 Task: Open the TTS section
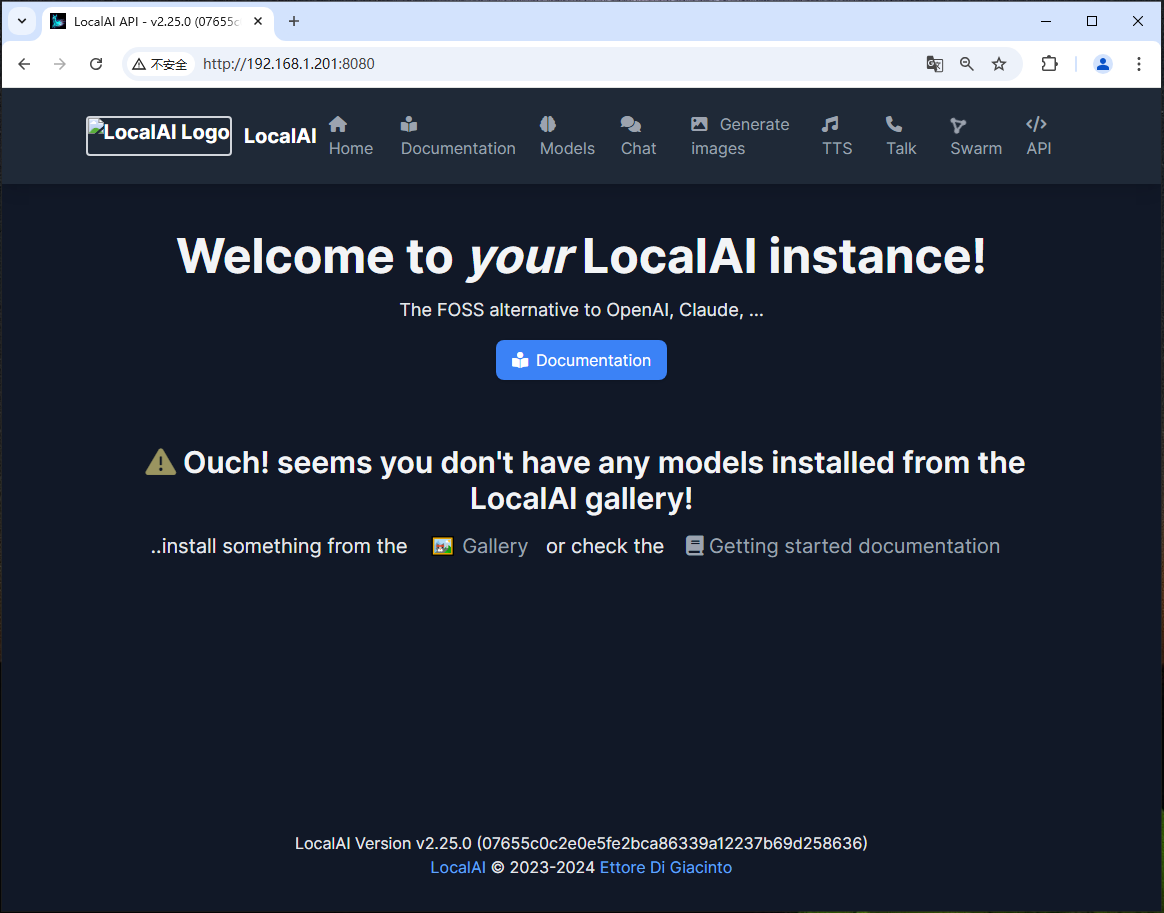(x=836, y=136)
